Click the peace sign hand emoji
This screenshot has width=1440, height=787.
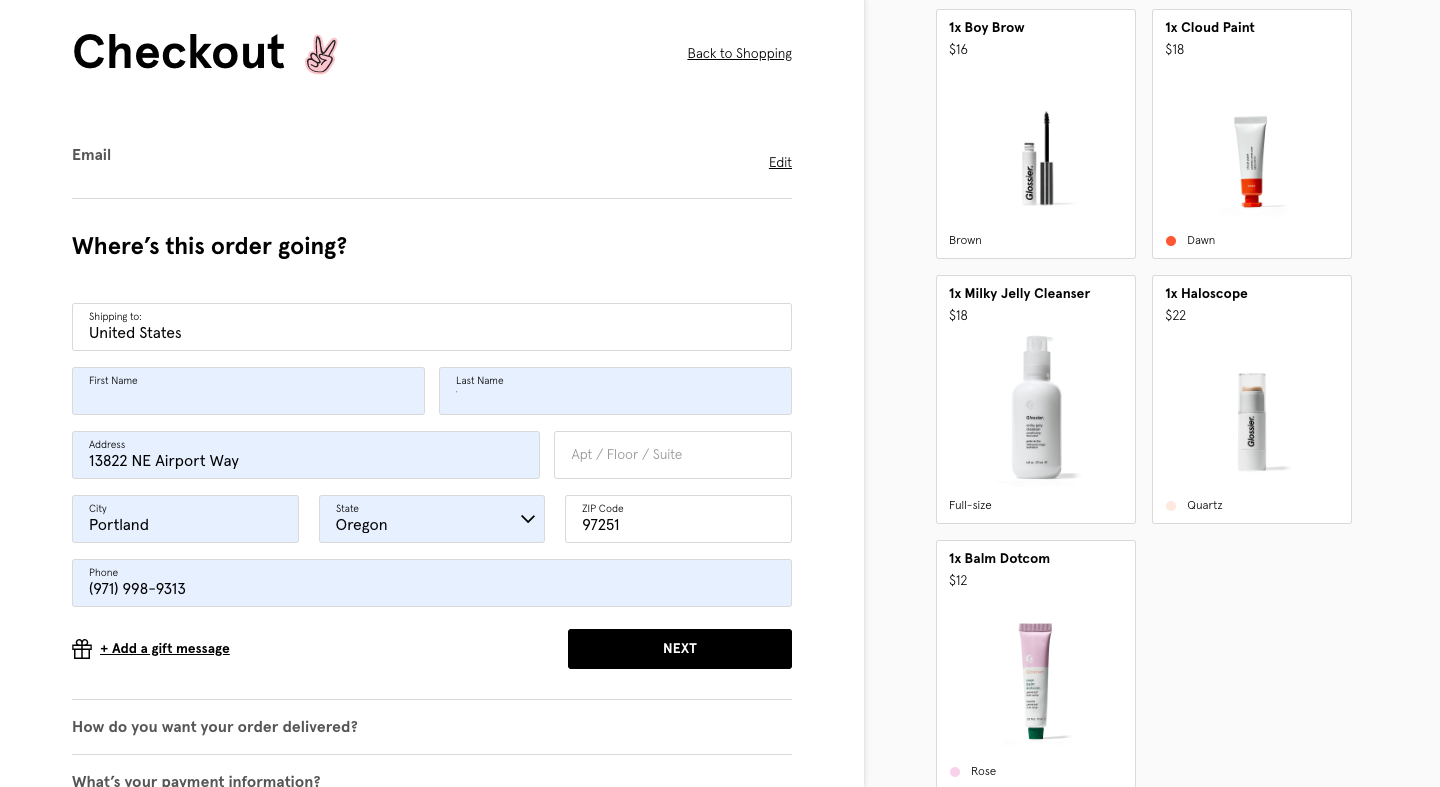321,55
